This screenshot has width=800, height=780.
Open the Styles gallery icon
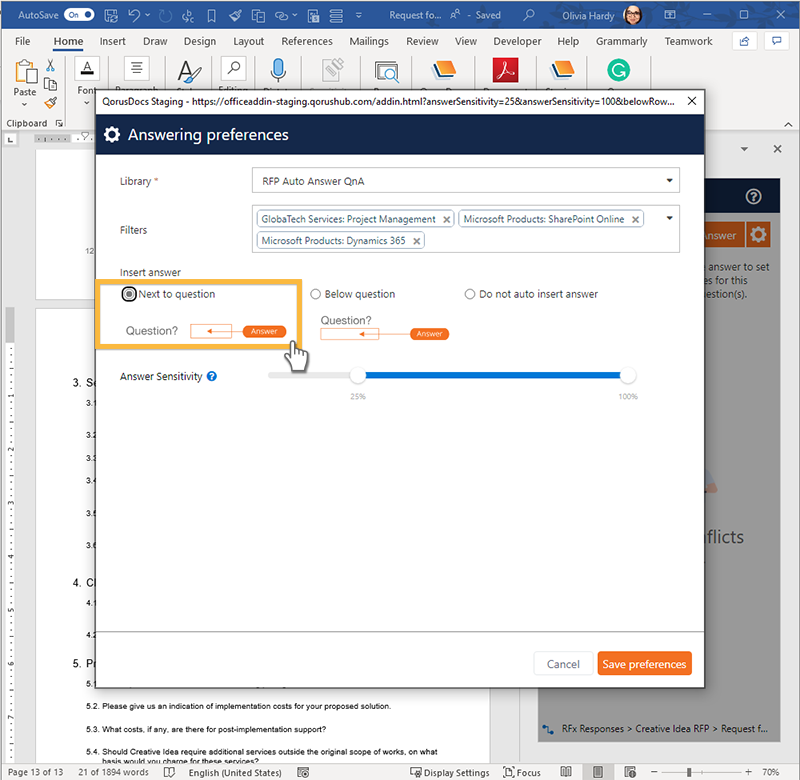click(x=189, y=71)
